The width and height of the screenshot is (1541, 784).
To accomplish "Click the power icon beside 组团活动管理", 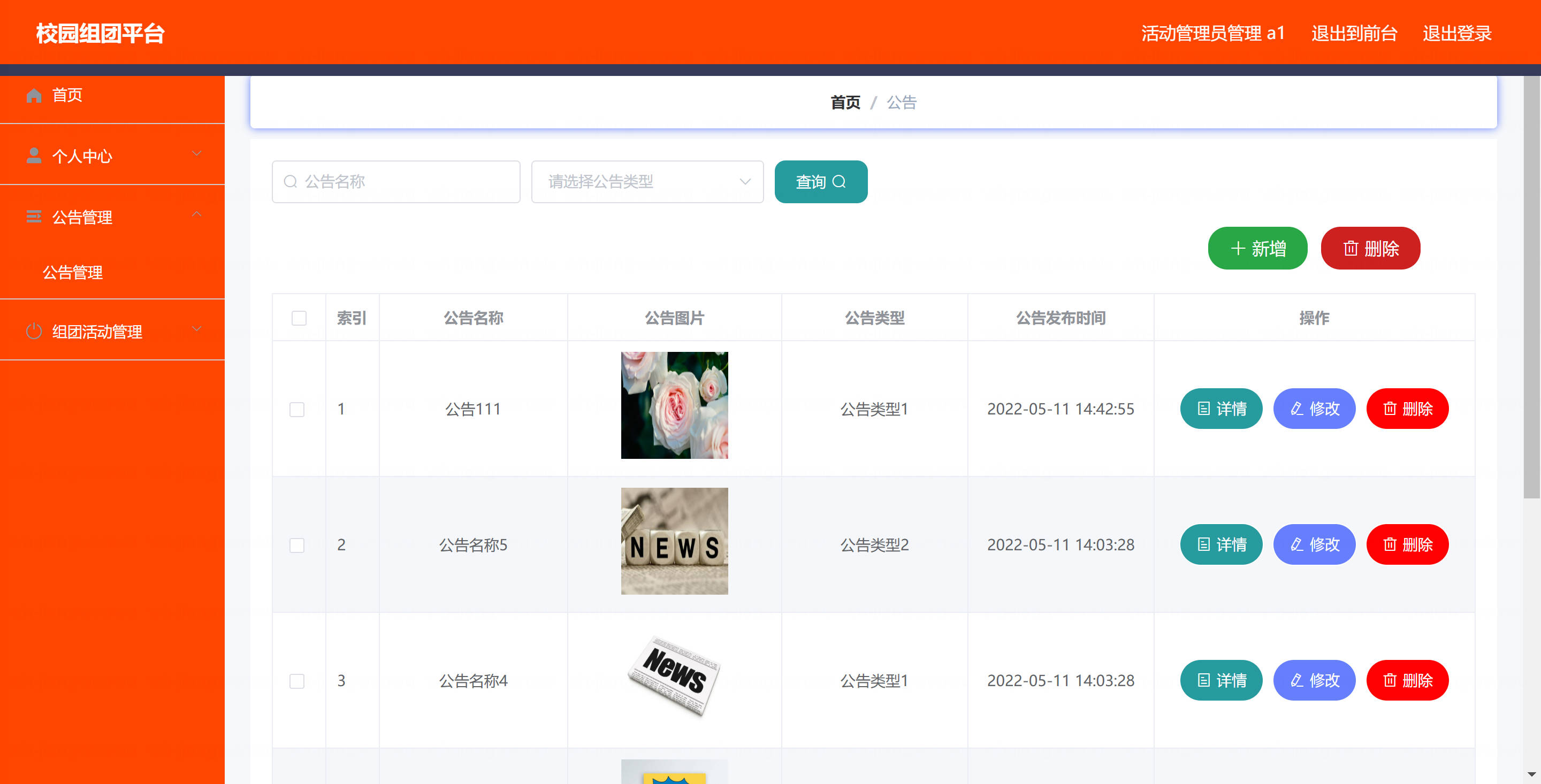I will coord(34,331).
